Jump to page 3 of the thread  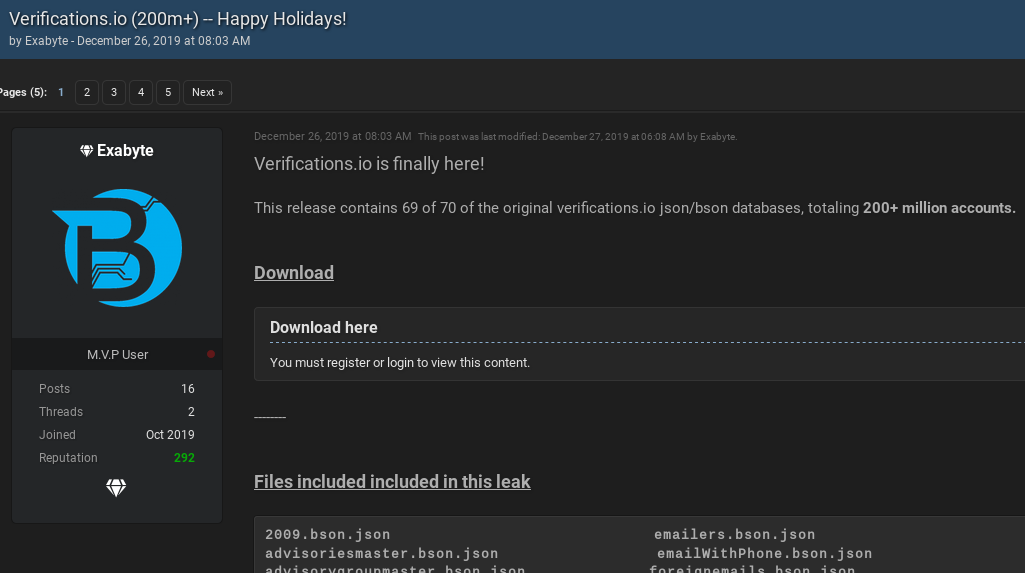[x=114, y=92]
